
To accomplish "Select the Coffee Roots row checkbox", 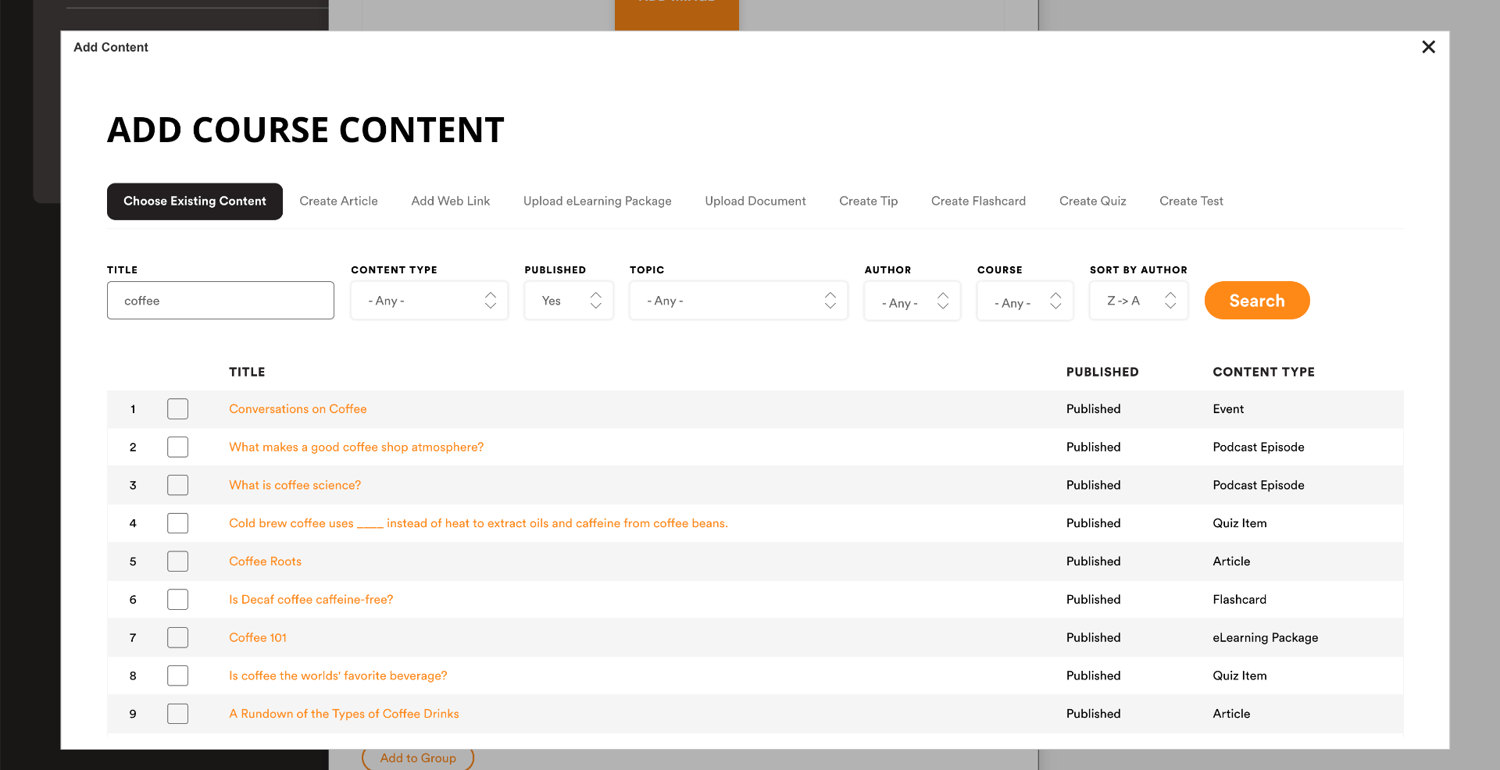I will 178,561.
